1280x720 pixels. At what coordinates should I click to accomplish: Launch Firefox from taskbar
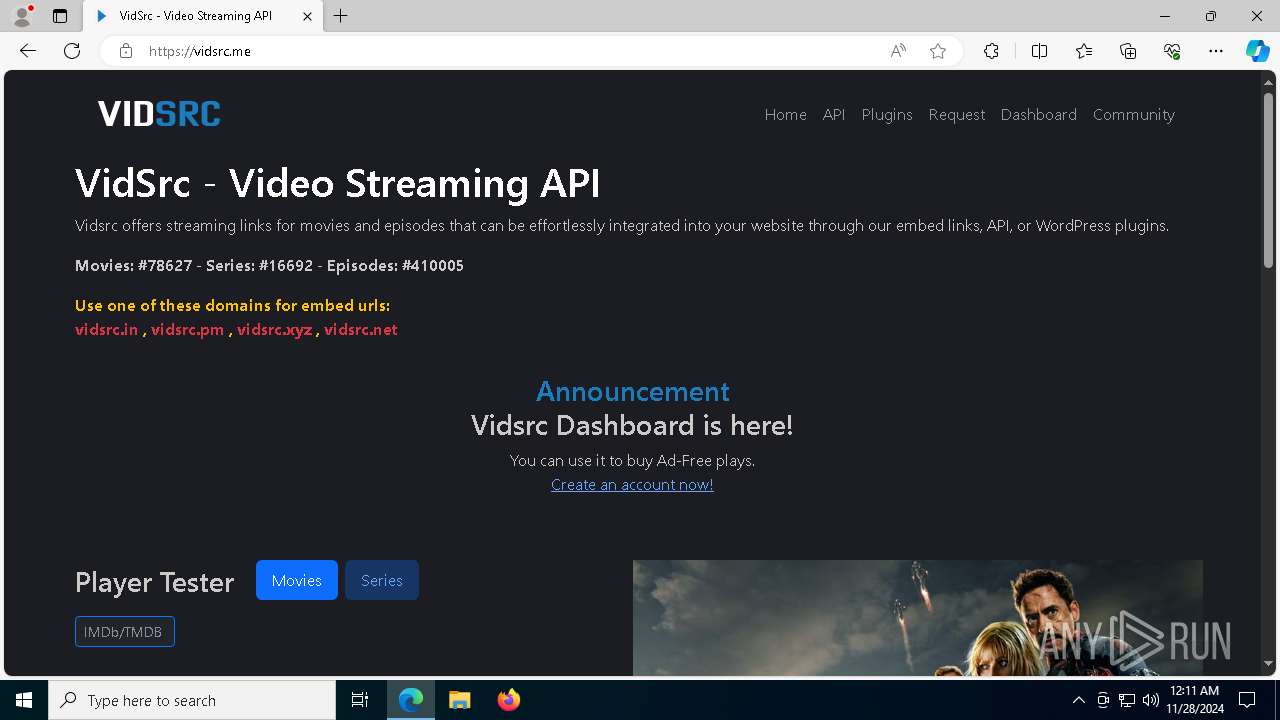[509, 700]
